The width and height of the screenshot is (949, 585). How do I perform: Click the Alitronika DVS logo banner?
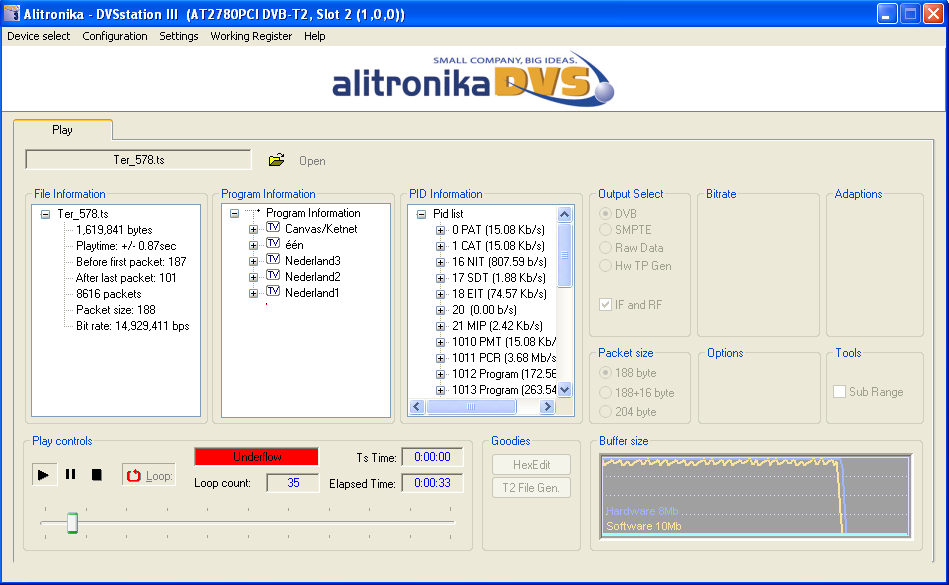coord(474,78)
